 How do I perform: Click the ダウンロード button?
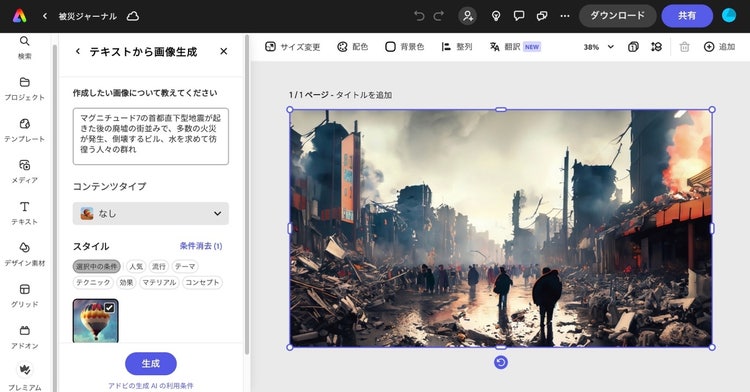tap(618, 16)
